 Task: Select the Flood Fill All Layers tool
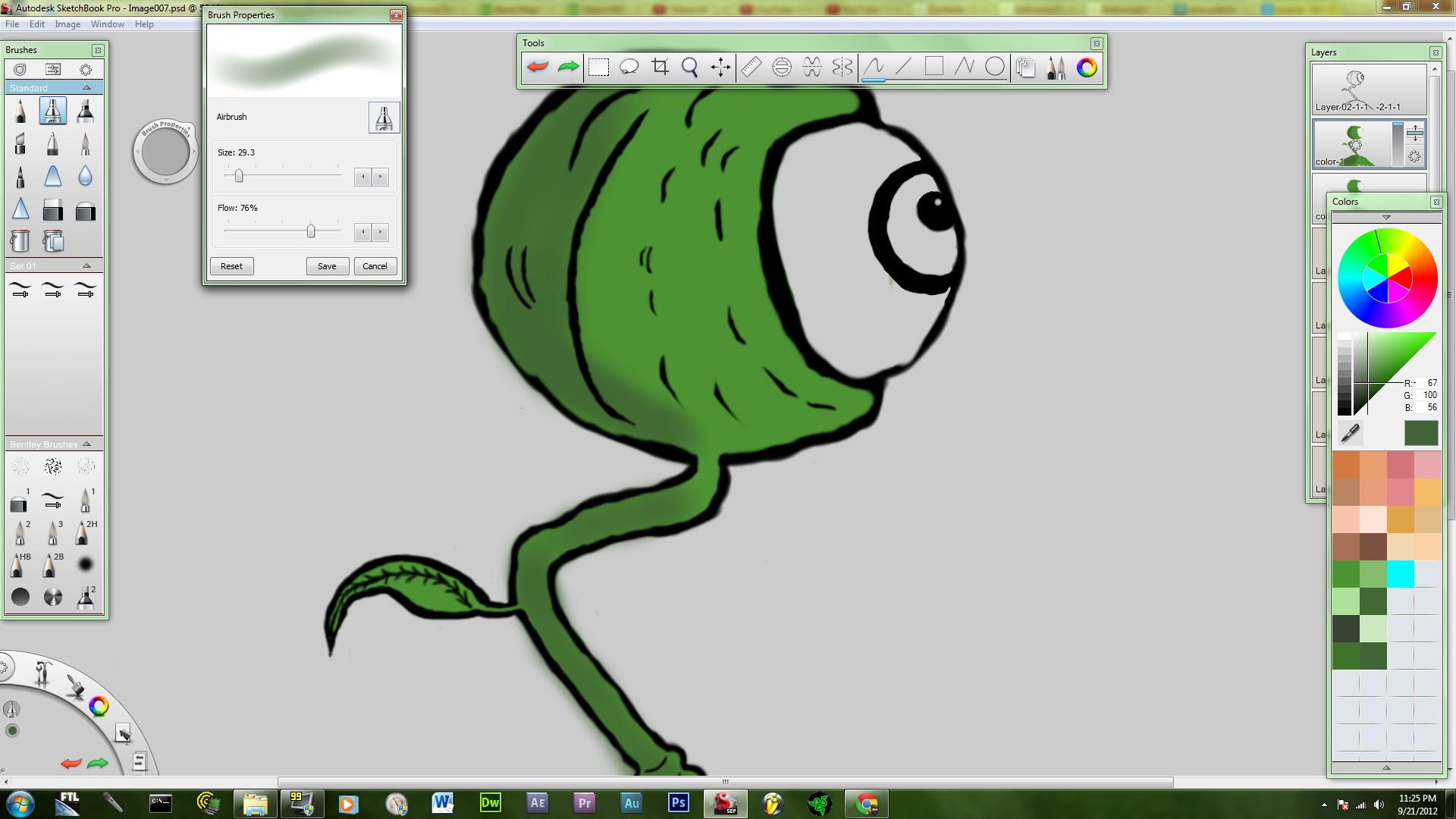coord(52,241)
